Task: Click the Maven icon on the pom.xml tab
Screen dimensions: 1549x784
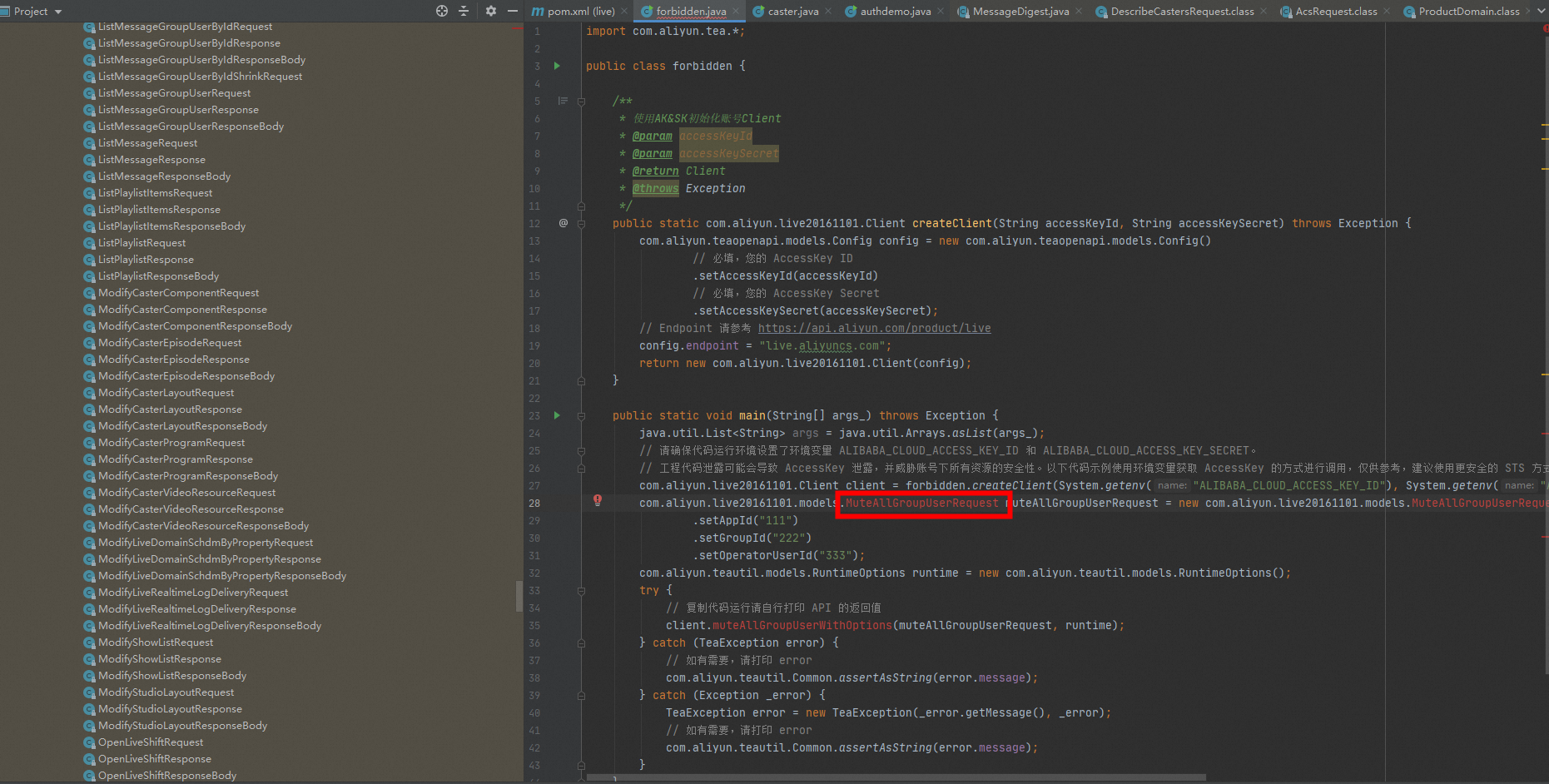Action: [538, 12]
